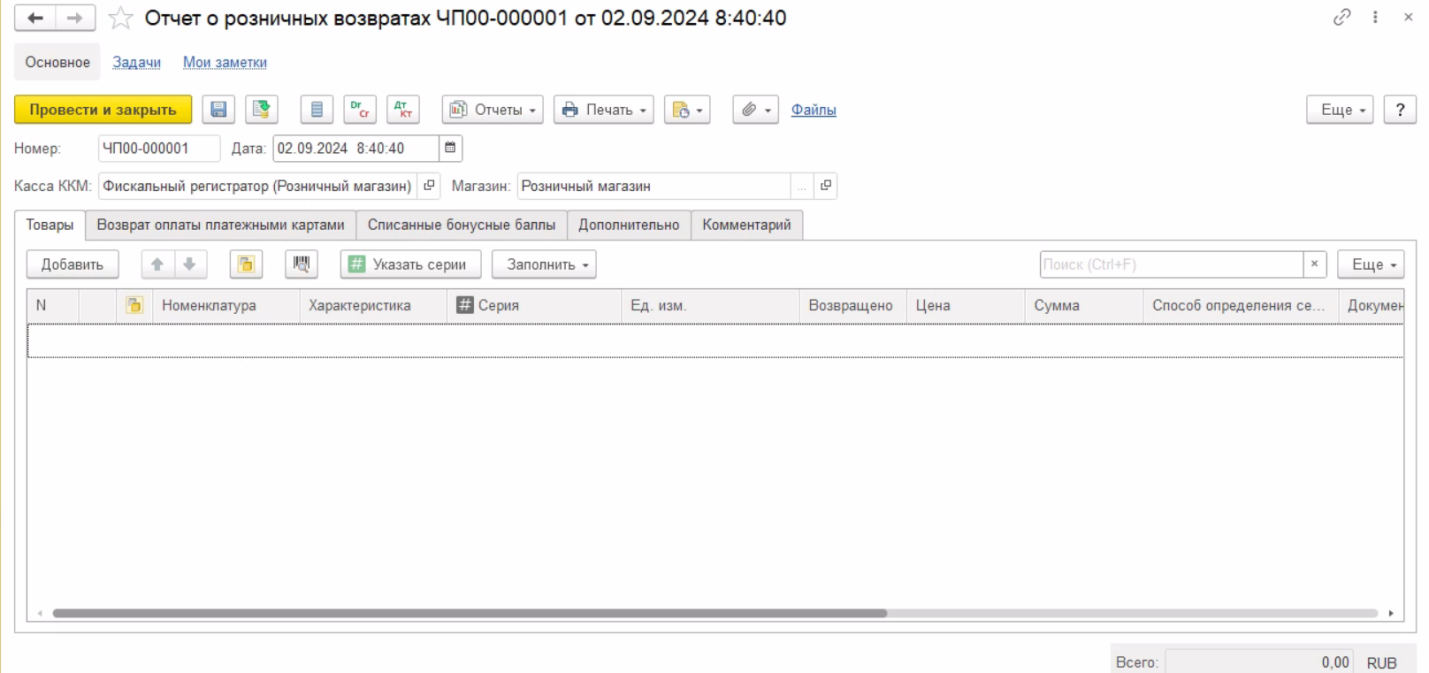The height and width of the screenshot is (673, 1429).
Task: Open Касса ККМ record via open icon
Action: tap(428, 186)
